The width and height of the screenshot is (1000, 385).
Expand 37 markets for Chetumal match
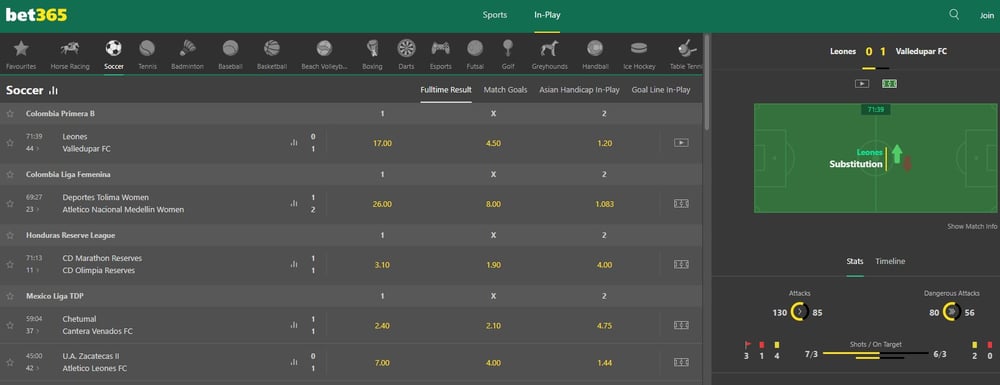click(32, 331)
